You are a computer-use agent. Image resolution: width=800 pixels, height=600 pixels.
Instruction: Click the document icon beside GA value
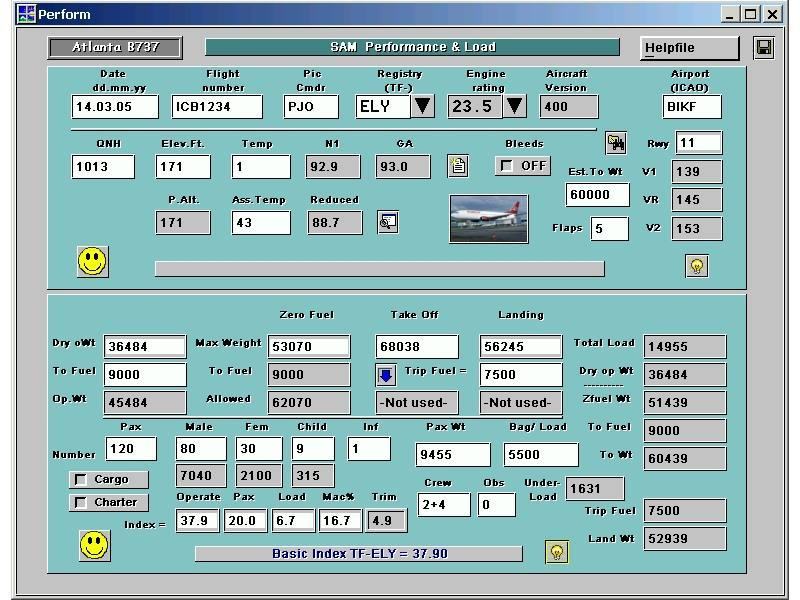[x=458, y=166]
